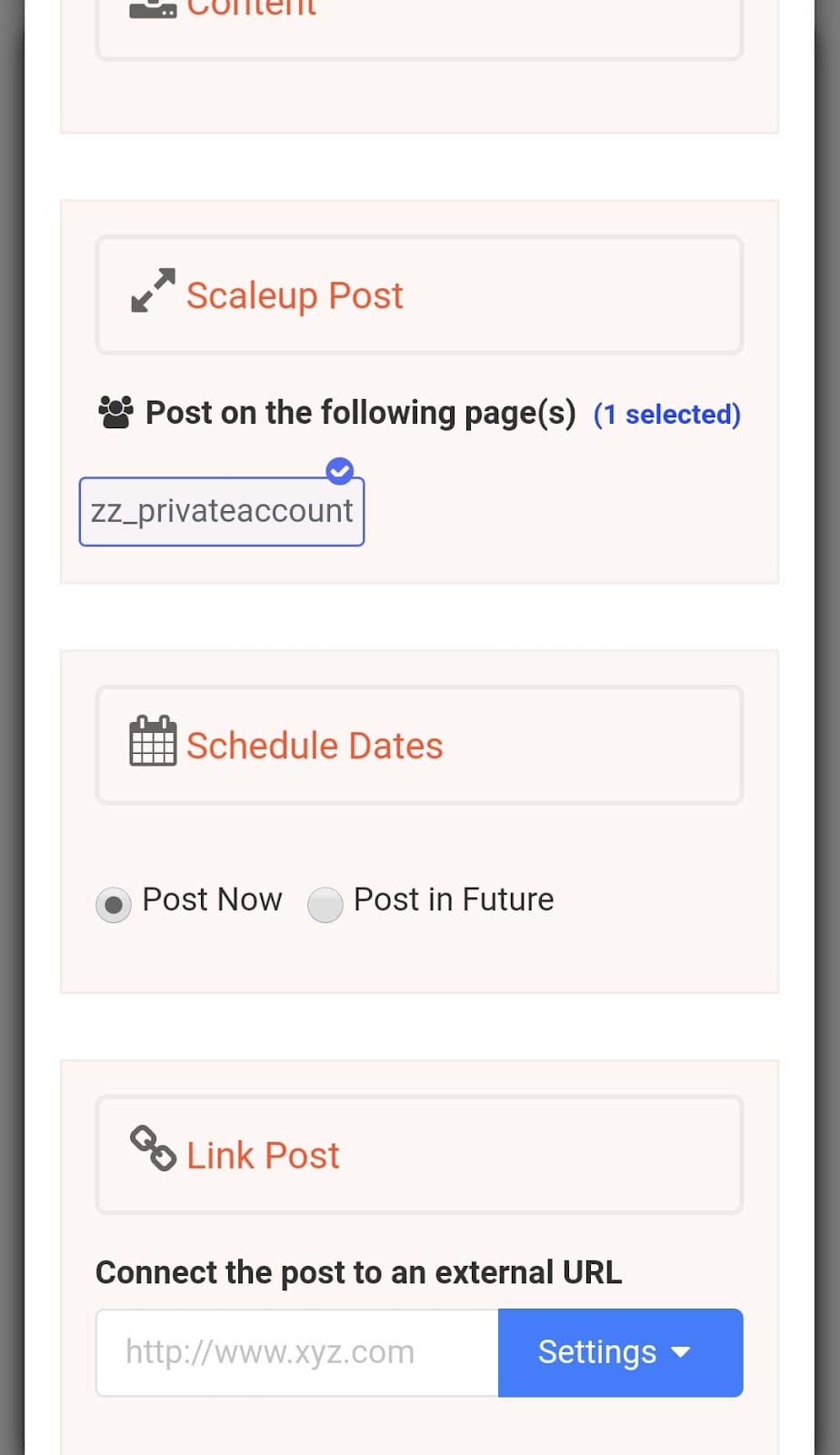Click the '(1 selected)' link
This screenshot has width=840, height=1455.
[x=666, y=415]
